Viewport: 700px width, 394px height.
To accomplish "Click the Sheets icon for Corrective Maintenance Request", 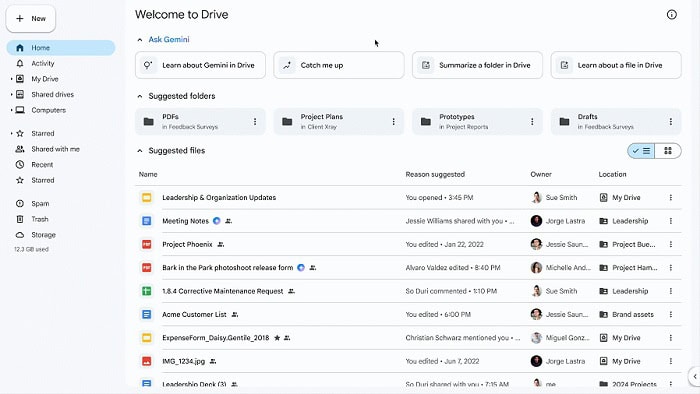I will click(146, 291).
